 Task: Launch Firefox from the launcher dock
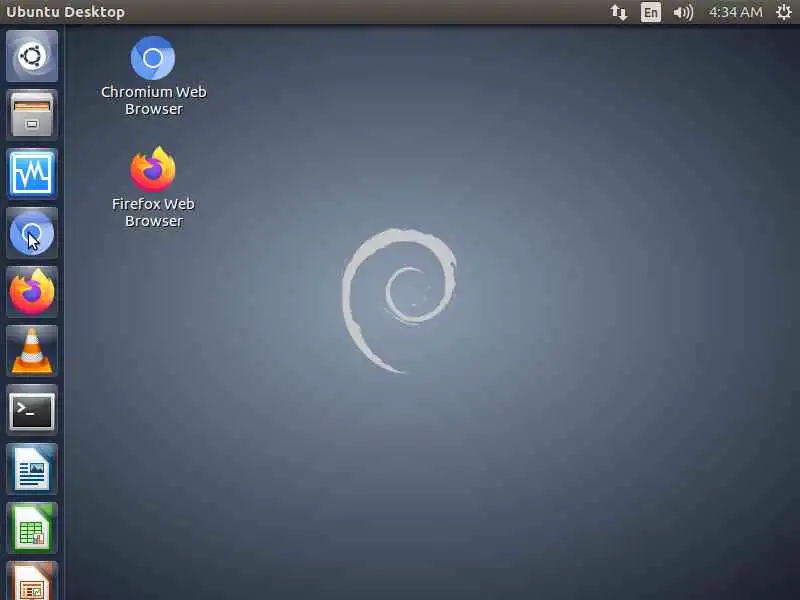point(32,292)
